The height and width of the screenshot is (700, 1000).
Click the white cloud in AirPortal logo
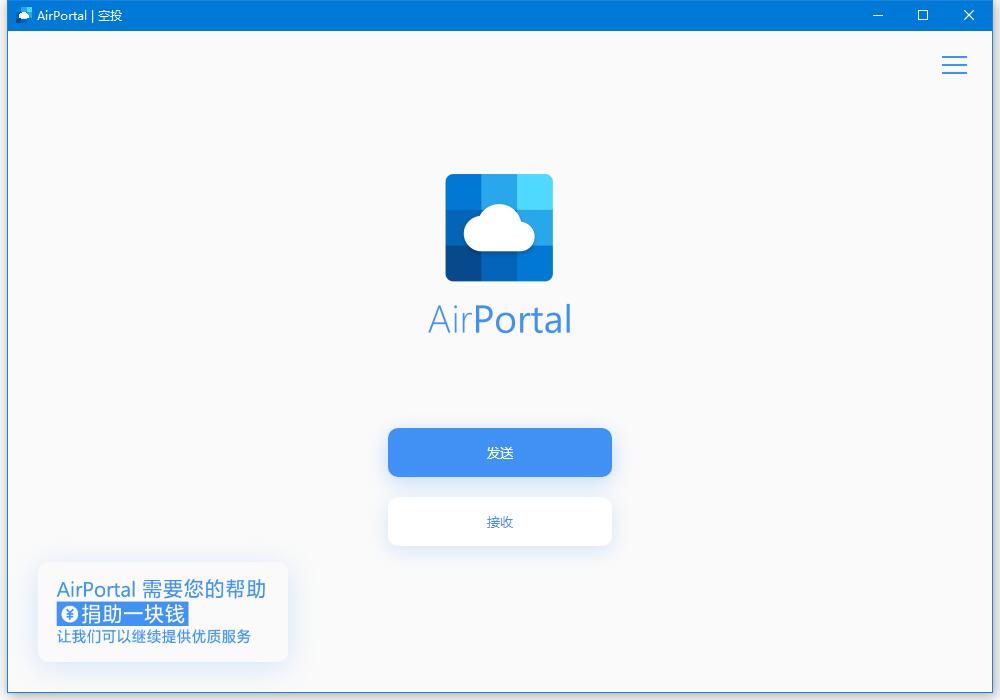click(x=499, y=228)
